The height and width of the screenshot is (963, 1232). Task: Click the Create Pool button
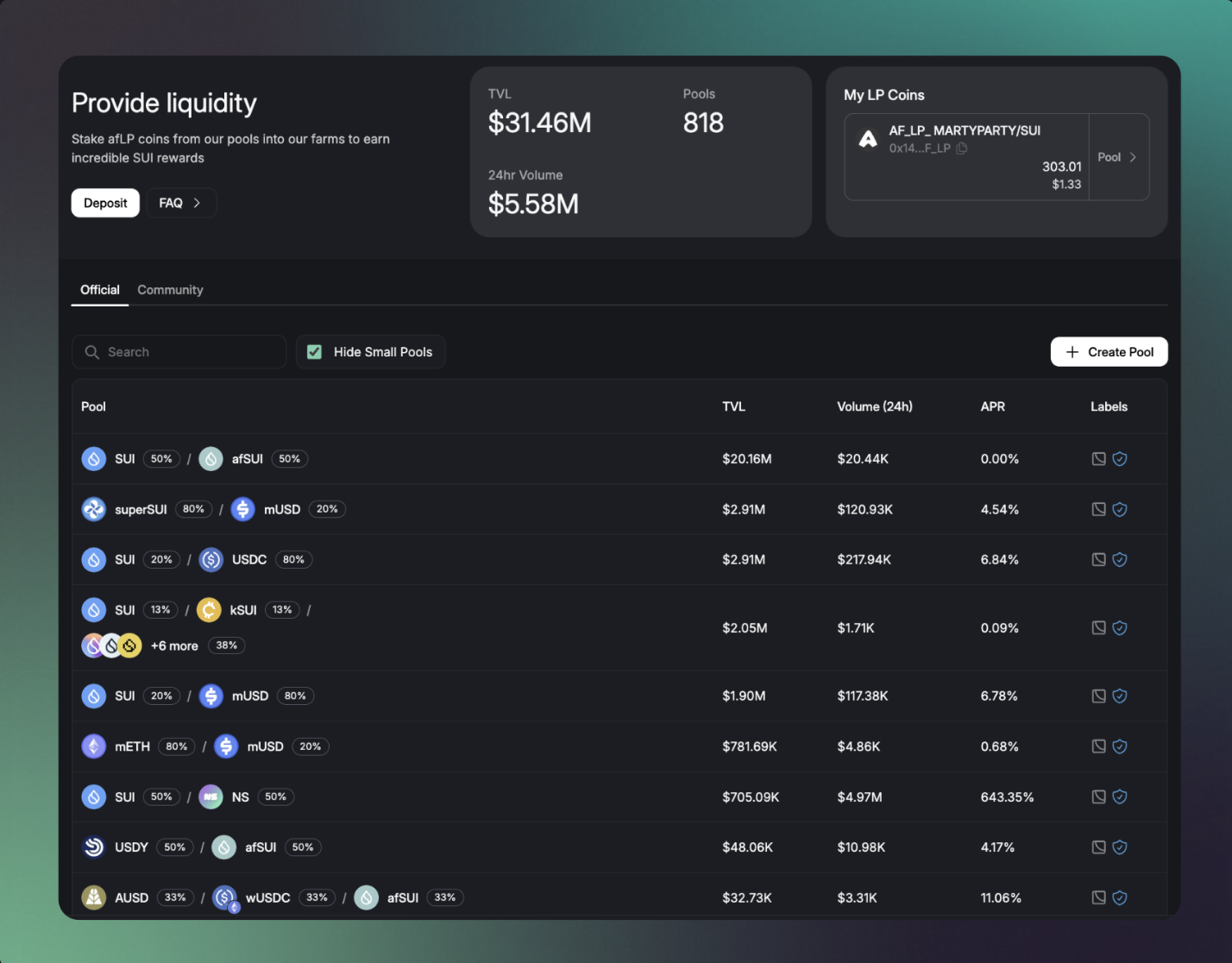tap(1109, 352)
